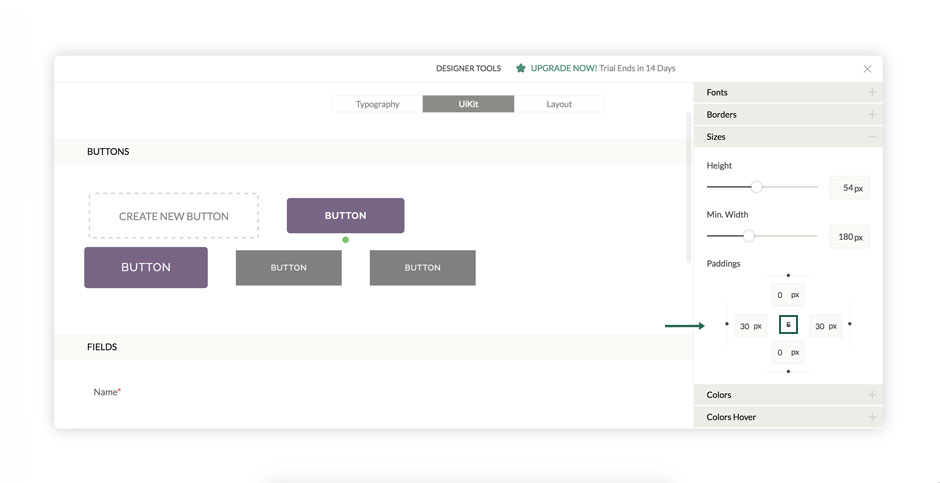940x483 pixels.
Task: Close the Designer Tools window
Action: (x=867, y=69)
